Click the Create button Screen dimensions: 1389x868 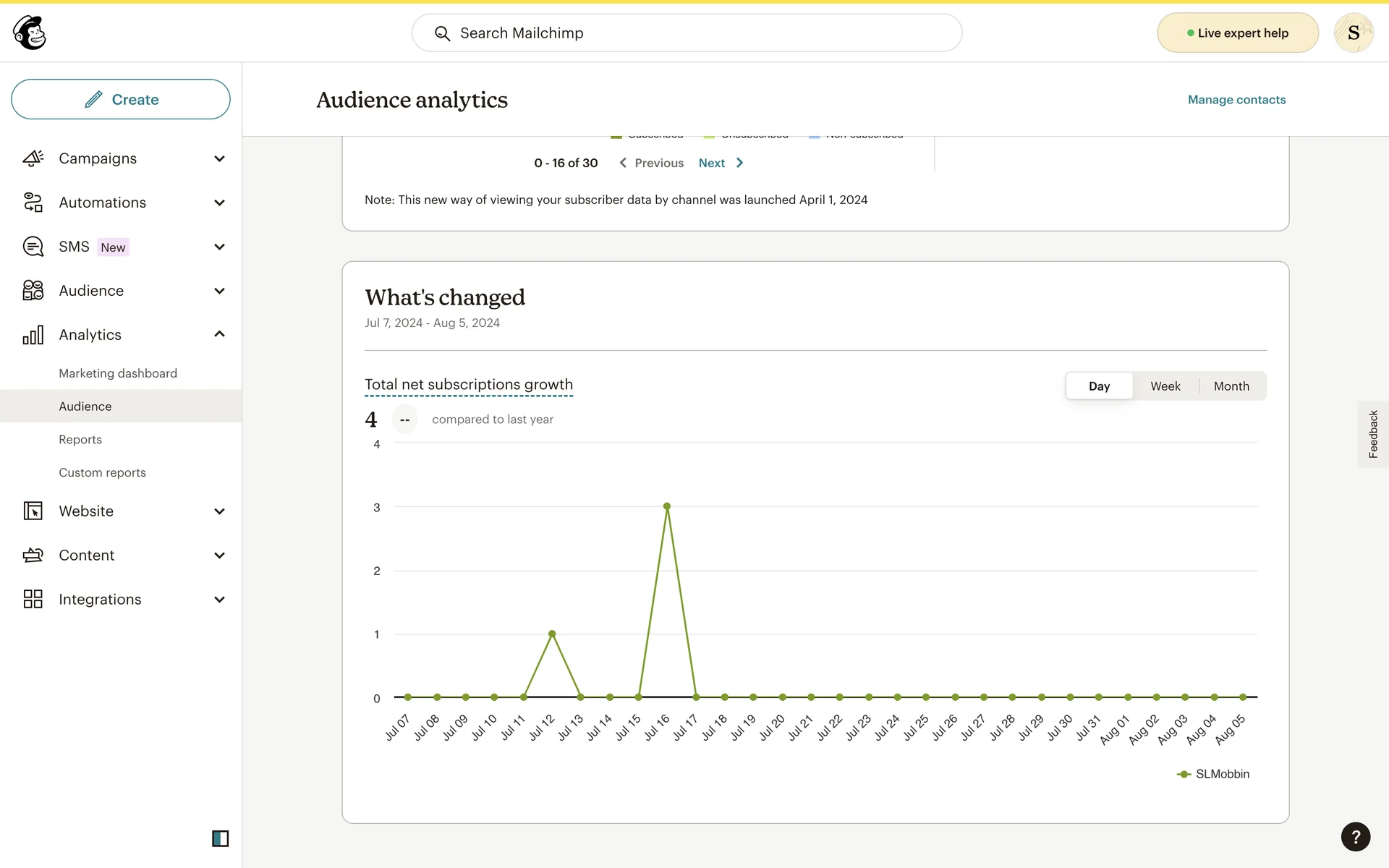[121, 100]
